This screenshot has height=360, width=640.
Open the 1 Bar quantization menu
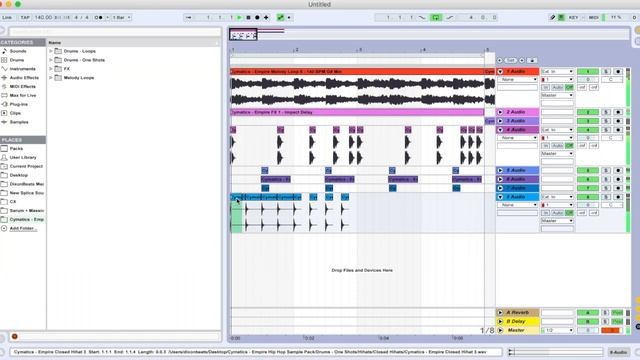tap(122, 18)
